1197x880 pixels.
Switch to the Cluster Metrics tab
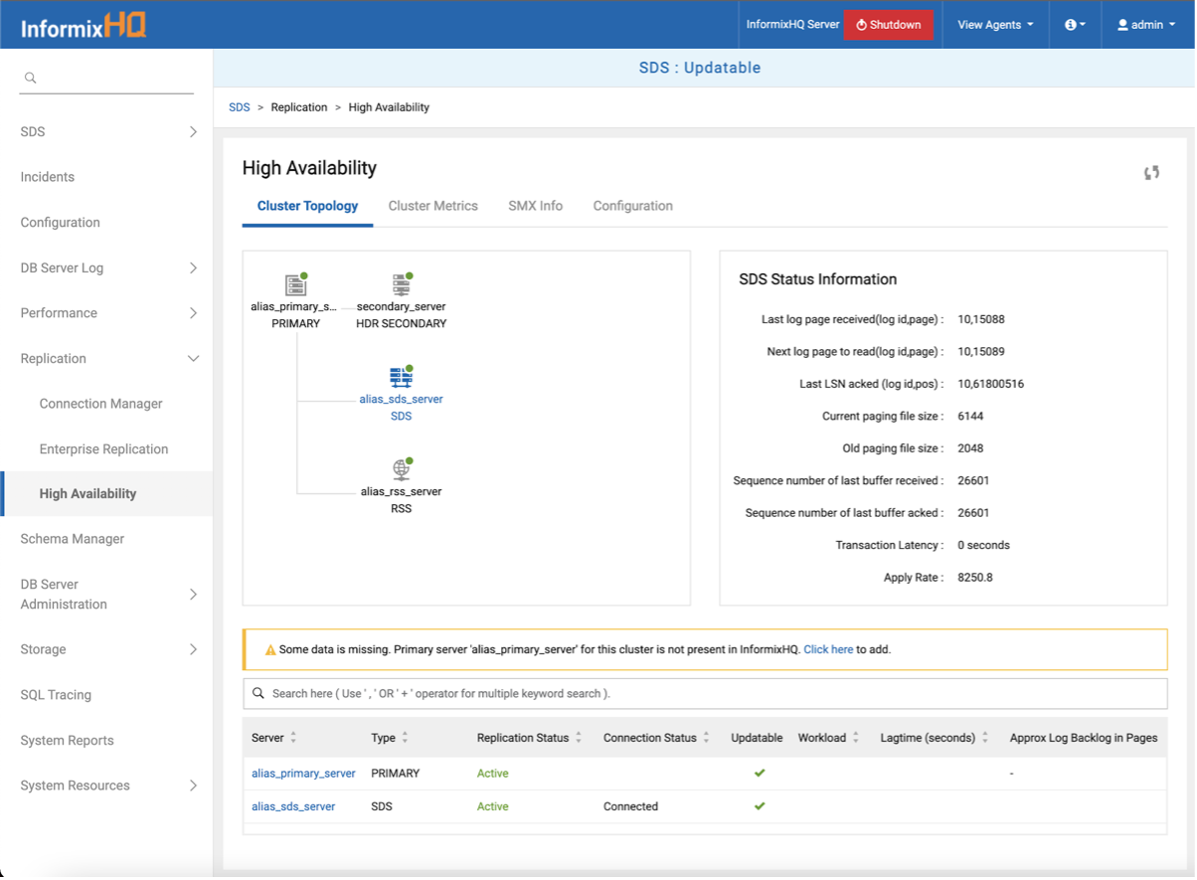[x=433, y=206]
